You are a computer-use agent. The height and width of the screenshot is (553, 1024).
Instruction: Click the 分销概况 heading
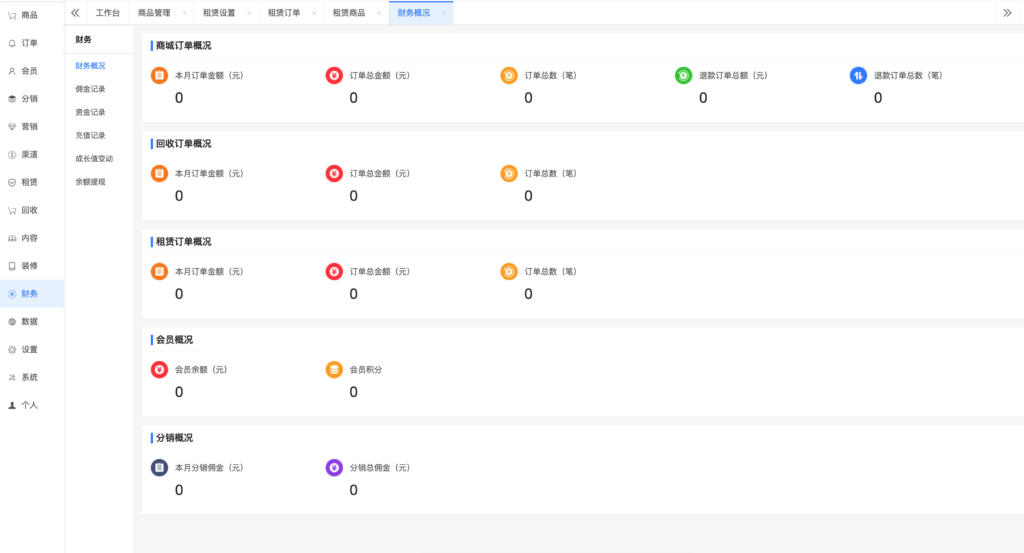[174, 437]
